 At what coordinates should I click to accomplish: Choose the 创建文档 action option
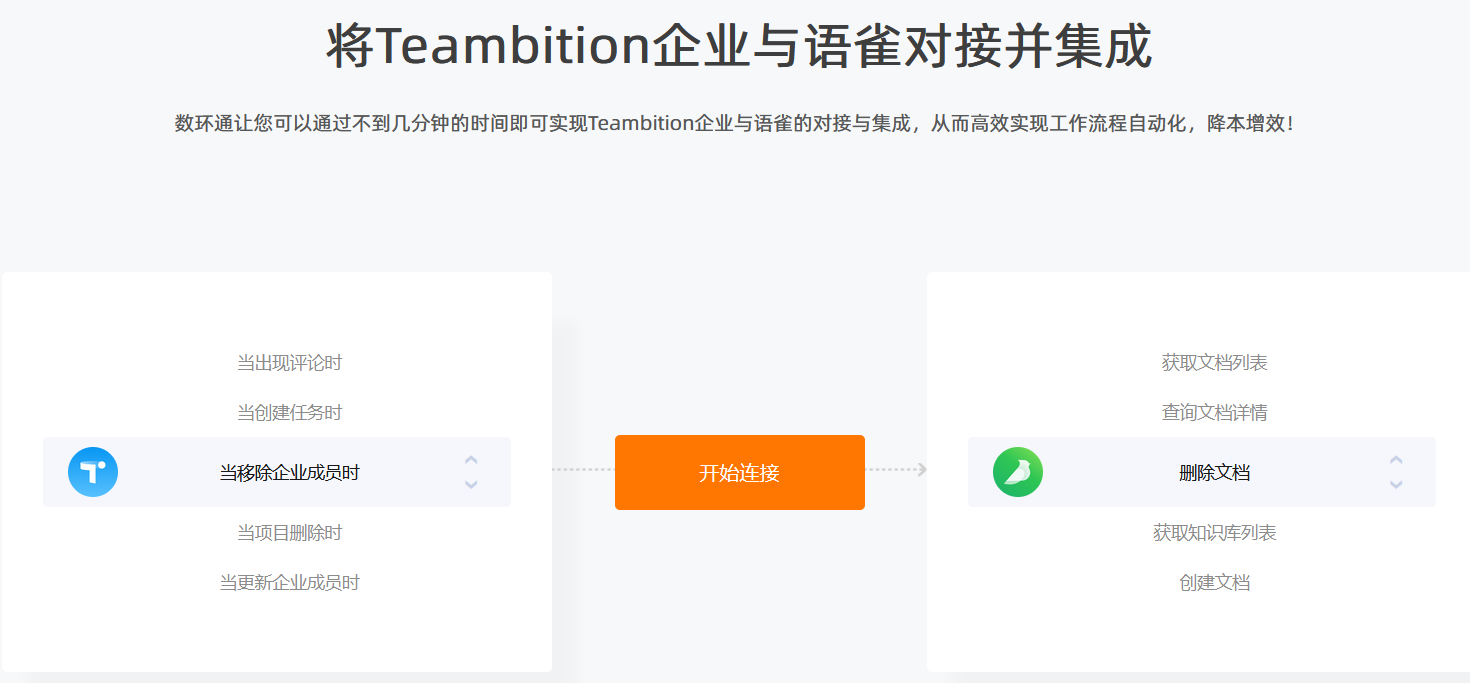click(1214, 583)
